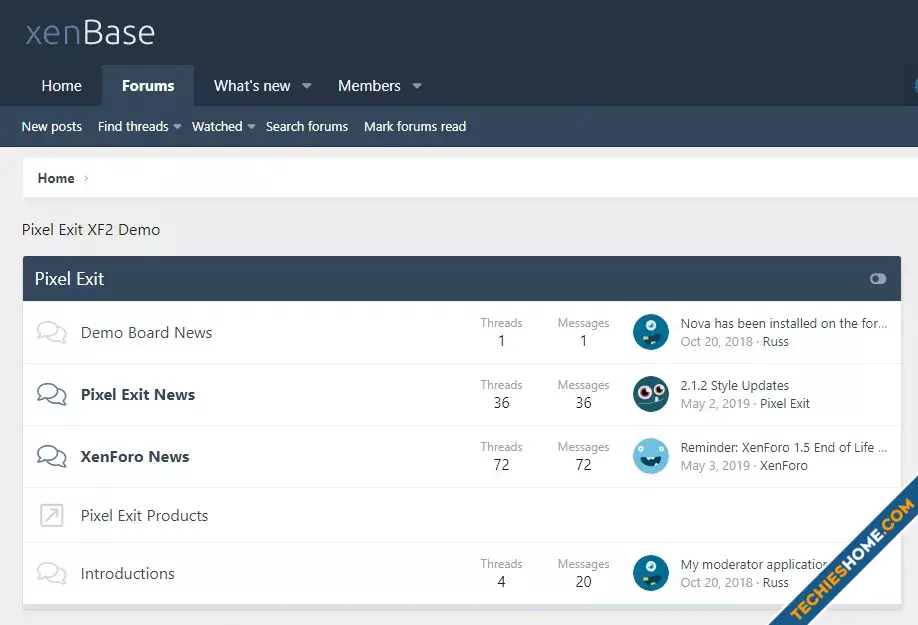918x625 pixels.
Task: Click the threads count 72
Action: pos(501,465)
